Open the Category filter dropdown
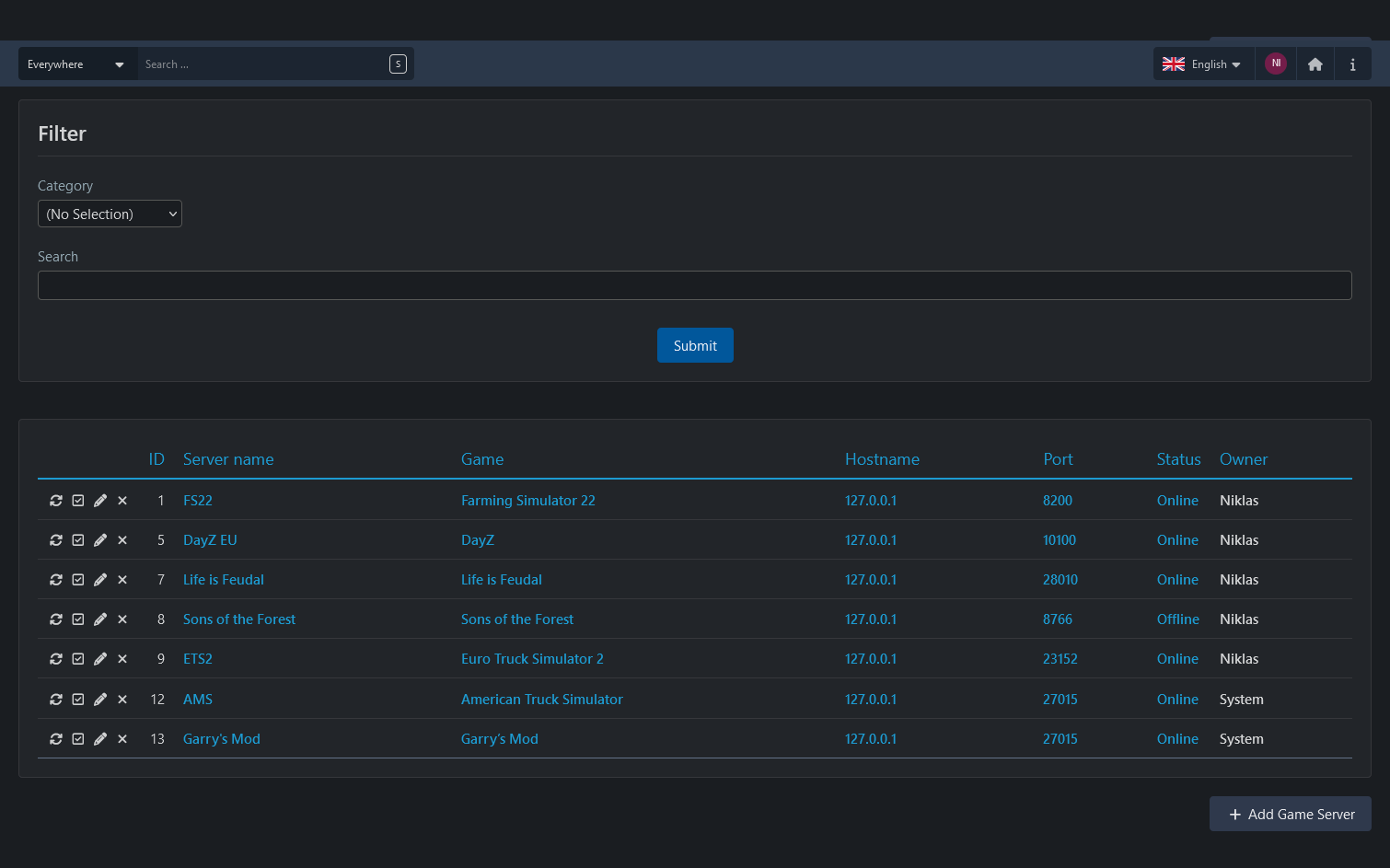Screen dimensions: 1390x868 pyautogui.click(x=110, y=214)
